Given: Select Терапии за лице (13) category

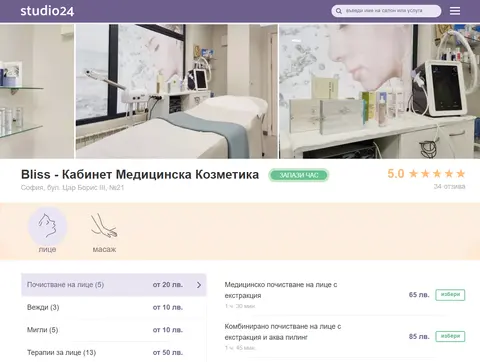Looking at the screenshot, I should coord(114,352).
